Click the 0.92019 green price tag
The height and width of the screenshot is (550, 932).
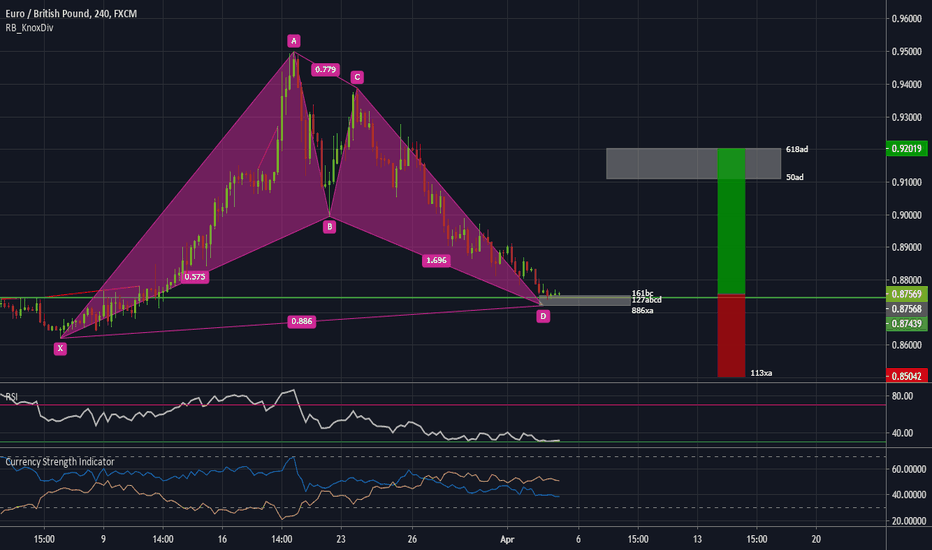pos(906,149)
